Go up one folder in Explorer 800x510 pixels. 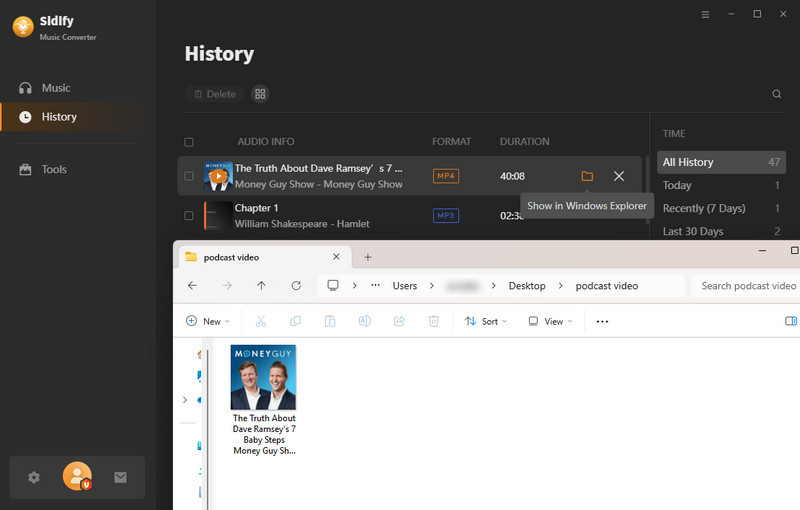(x=261, y=286)
